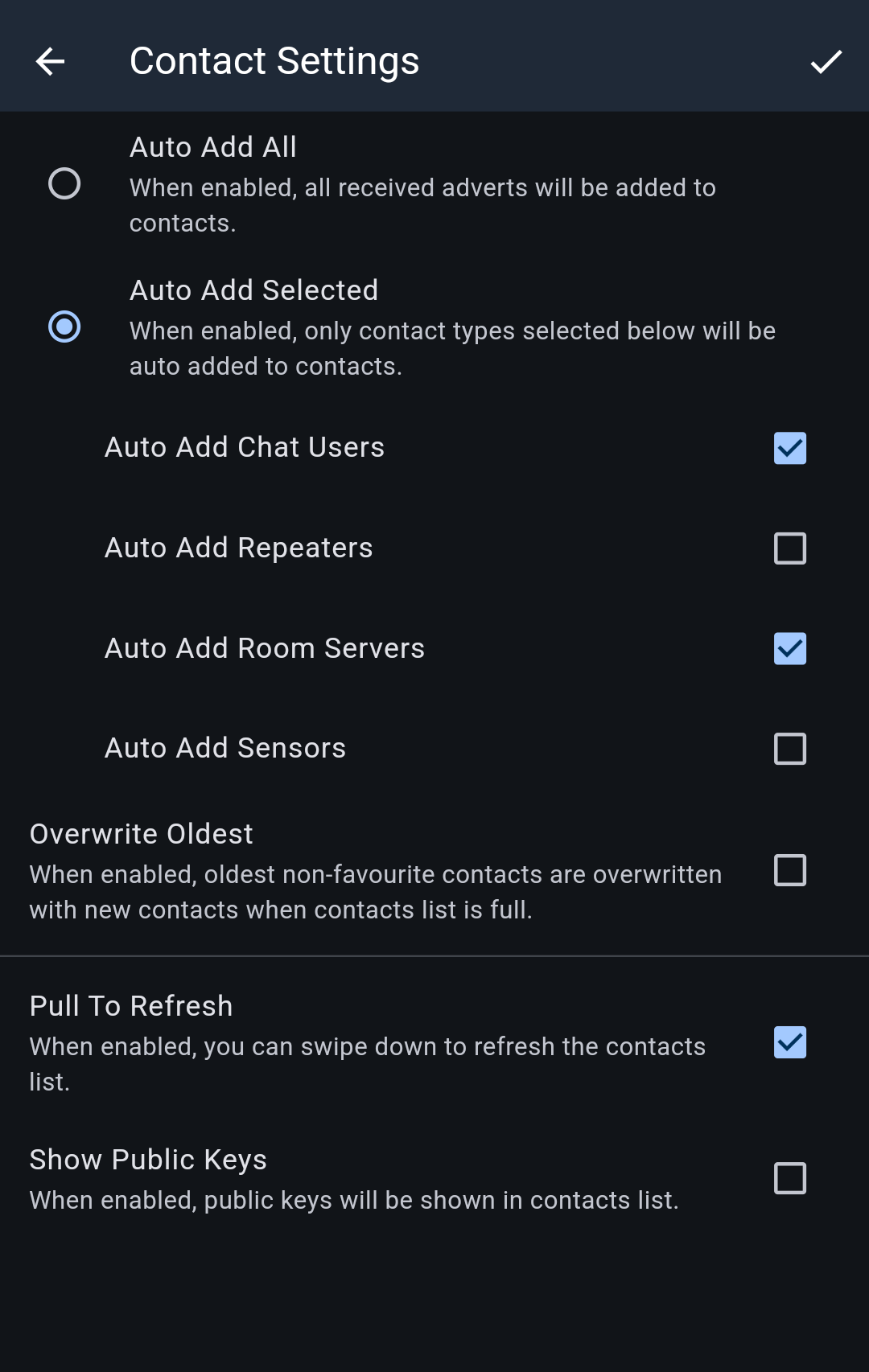Select the Auto Add Selected radio button
869x1372 pixels.
(64, 327)
